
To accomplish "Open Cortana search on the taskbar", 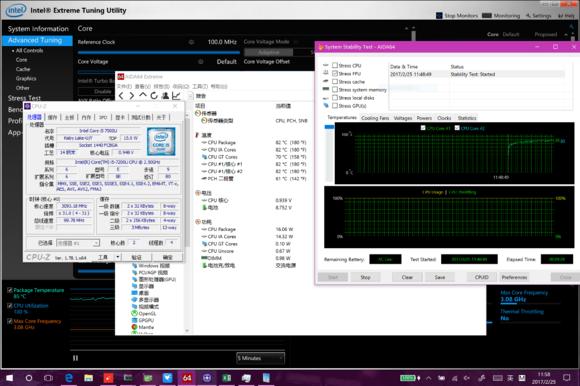I will [28, 378].
